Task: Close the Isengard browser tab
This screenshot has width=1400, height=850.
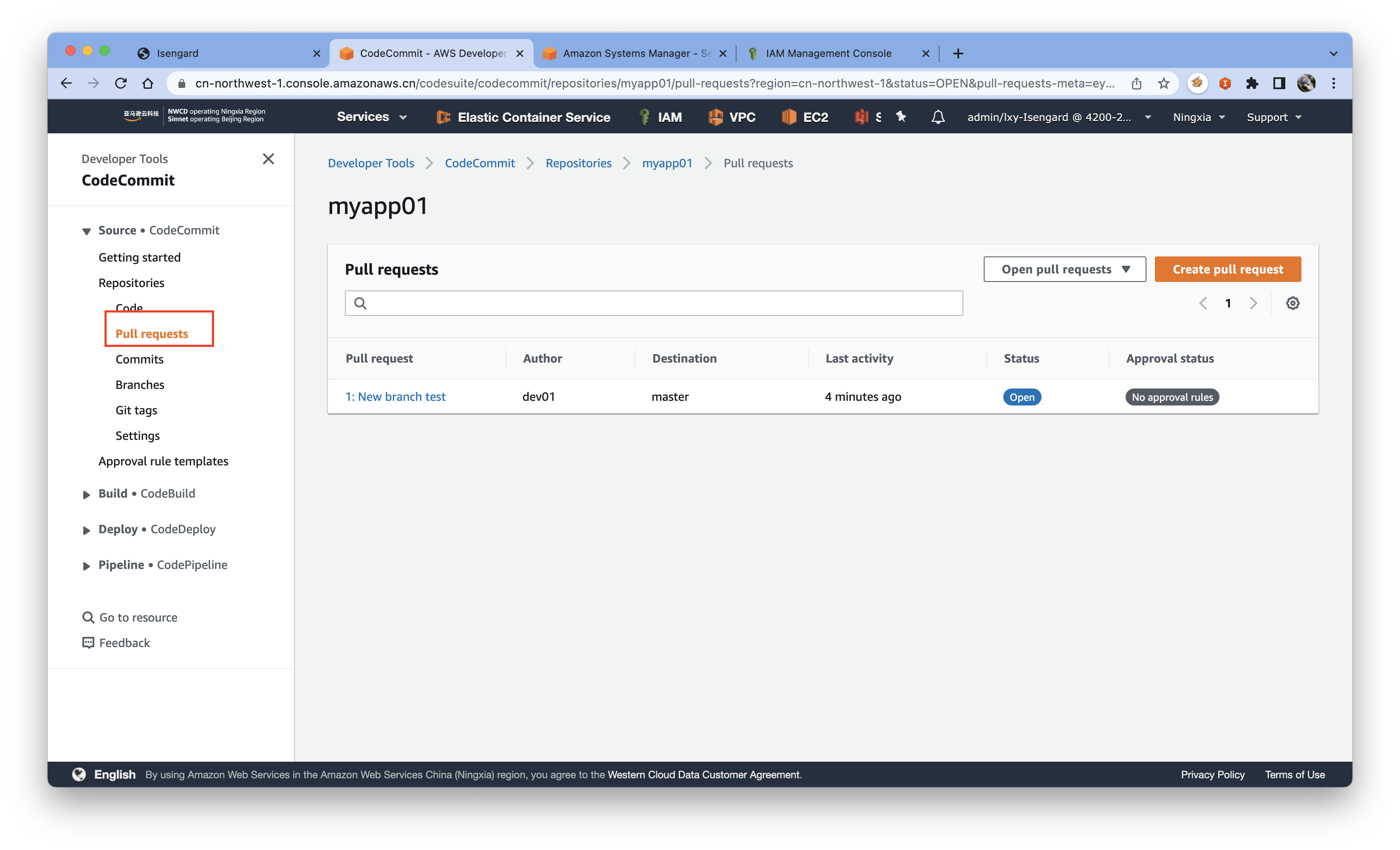Action: coord(316,53)
